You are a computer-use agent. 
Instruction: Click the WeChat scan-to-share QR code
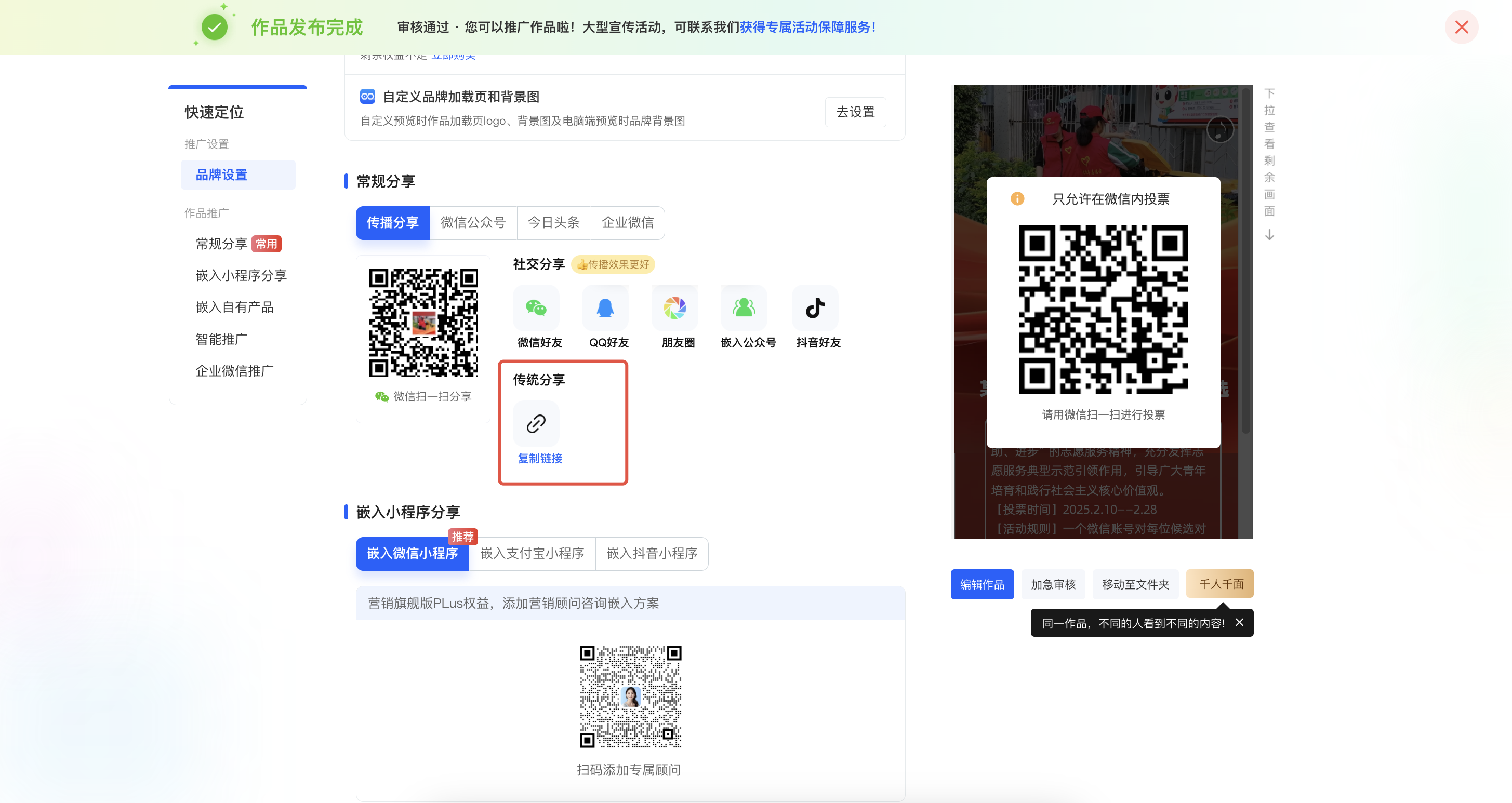point(423,323)
